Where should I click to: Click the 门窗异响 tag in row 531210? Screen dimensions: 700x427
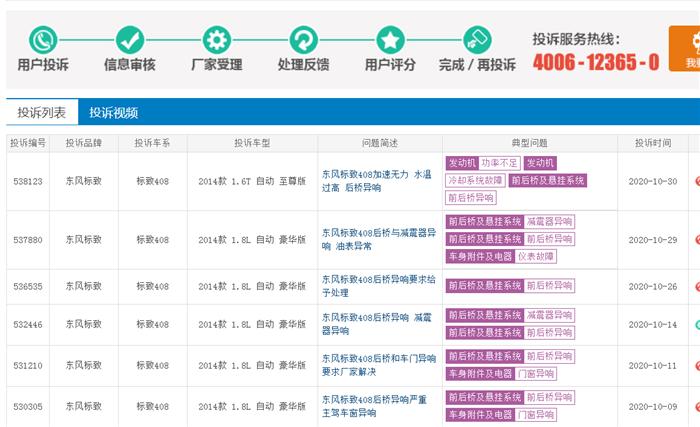pos(535,374)
